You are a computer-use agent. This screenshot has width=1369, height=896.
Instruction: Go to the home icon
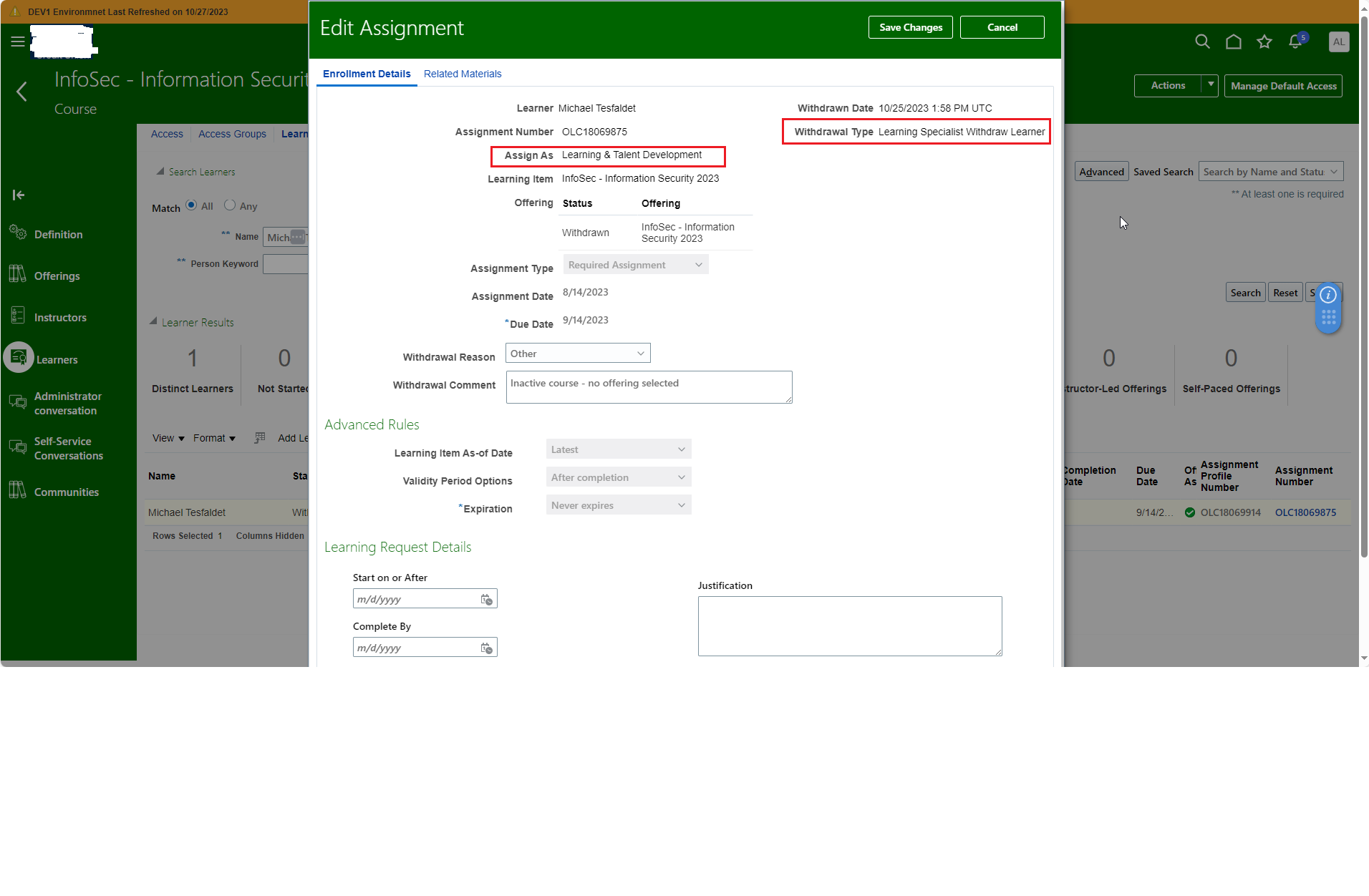[1233, 42]
